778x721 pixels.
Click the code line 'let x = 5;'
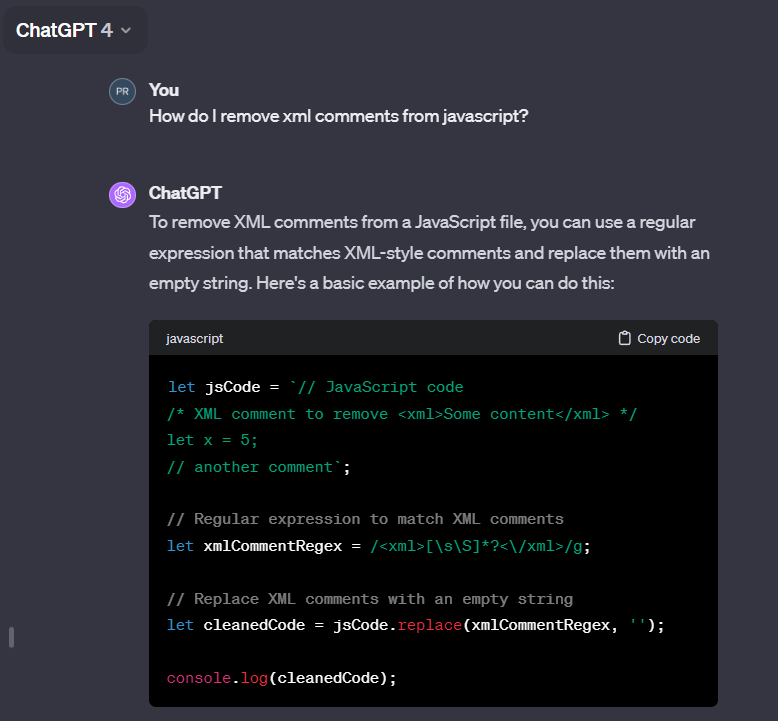pos(212,440)
